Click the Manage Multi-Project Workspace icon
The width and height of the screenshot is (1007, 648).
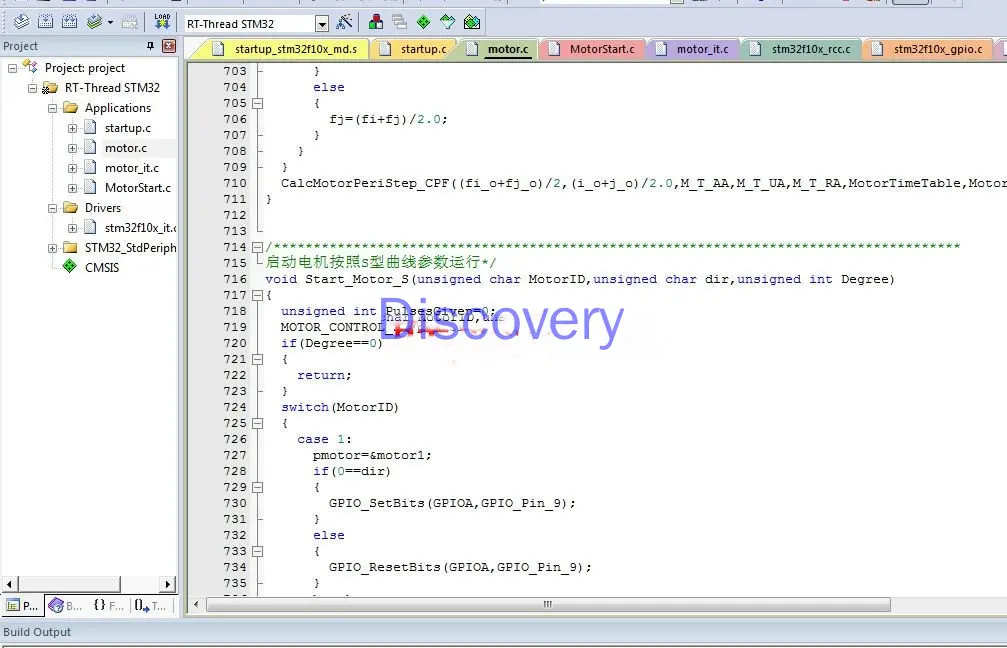(x=399, y=22)
